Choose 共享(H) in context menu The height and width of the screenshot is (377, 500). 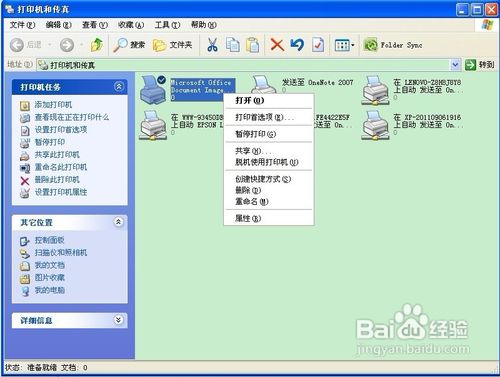point(269,151)
